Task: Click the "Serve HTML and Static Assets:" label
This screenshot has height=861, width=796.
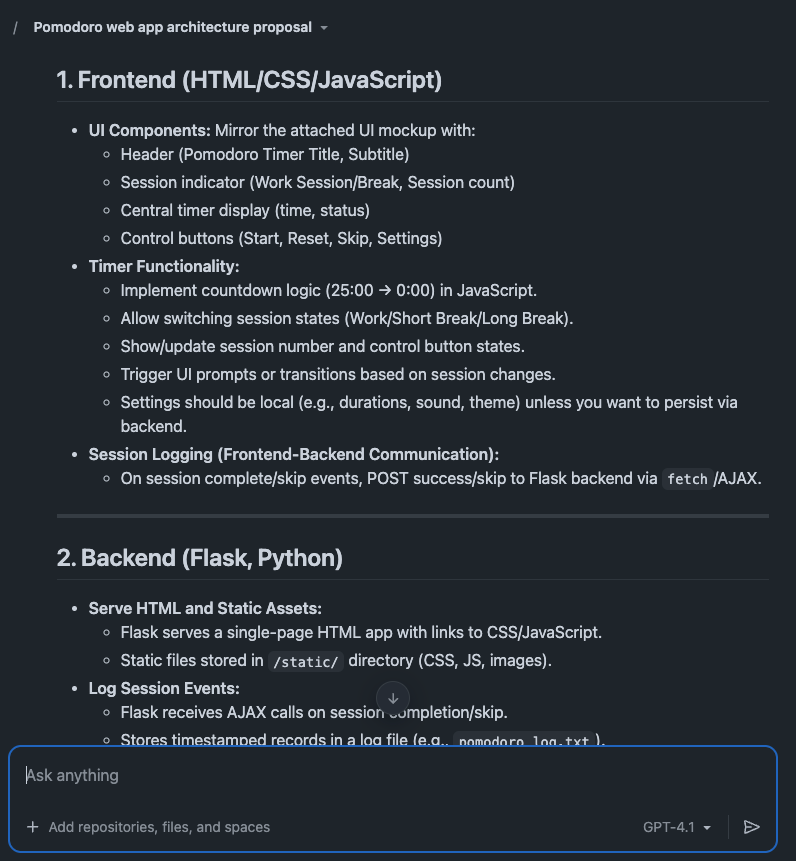Action: (205, 608)
